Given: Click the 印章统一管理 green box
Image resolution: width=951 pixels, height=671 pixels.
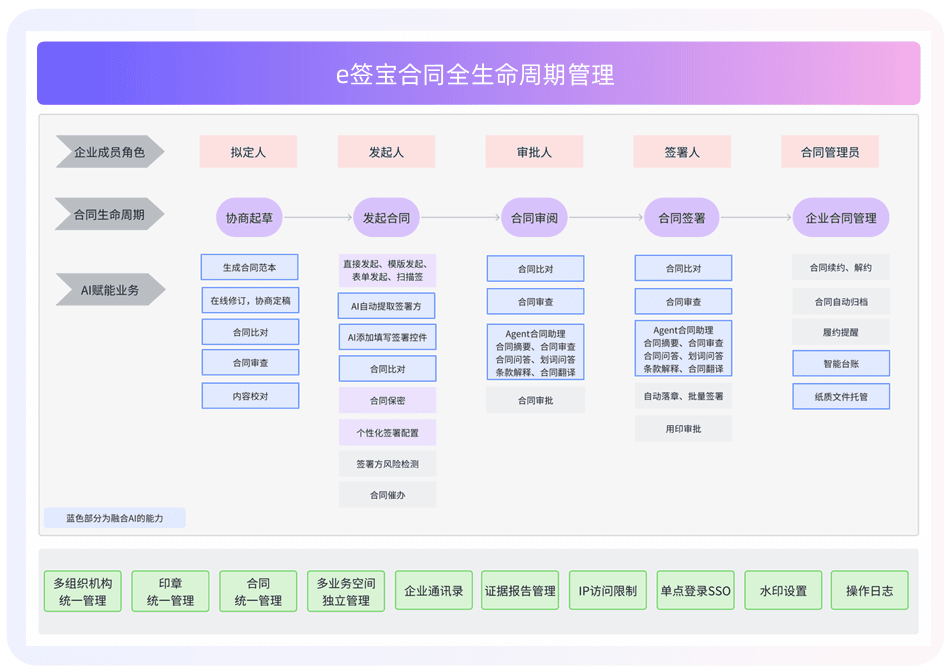Looking at the screenshot, I should tap(170, 591).
